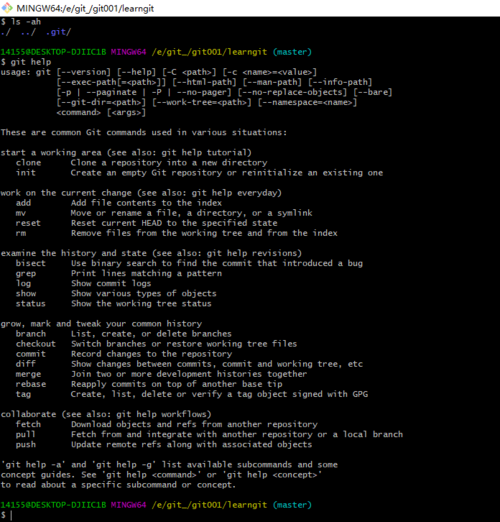This screenshot has width=500, height=522.
Task: Click the 'checkout' command entry
Action: 36,344
